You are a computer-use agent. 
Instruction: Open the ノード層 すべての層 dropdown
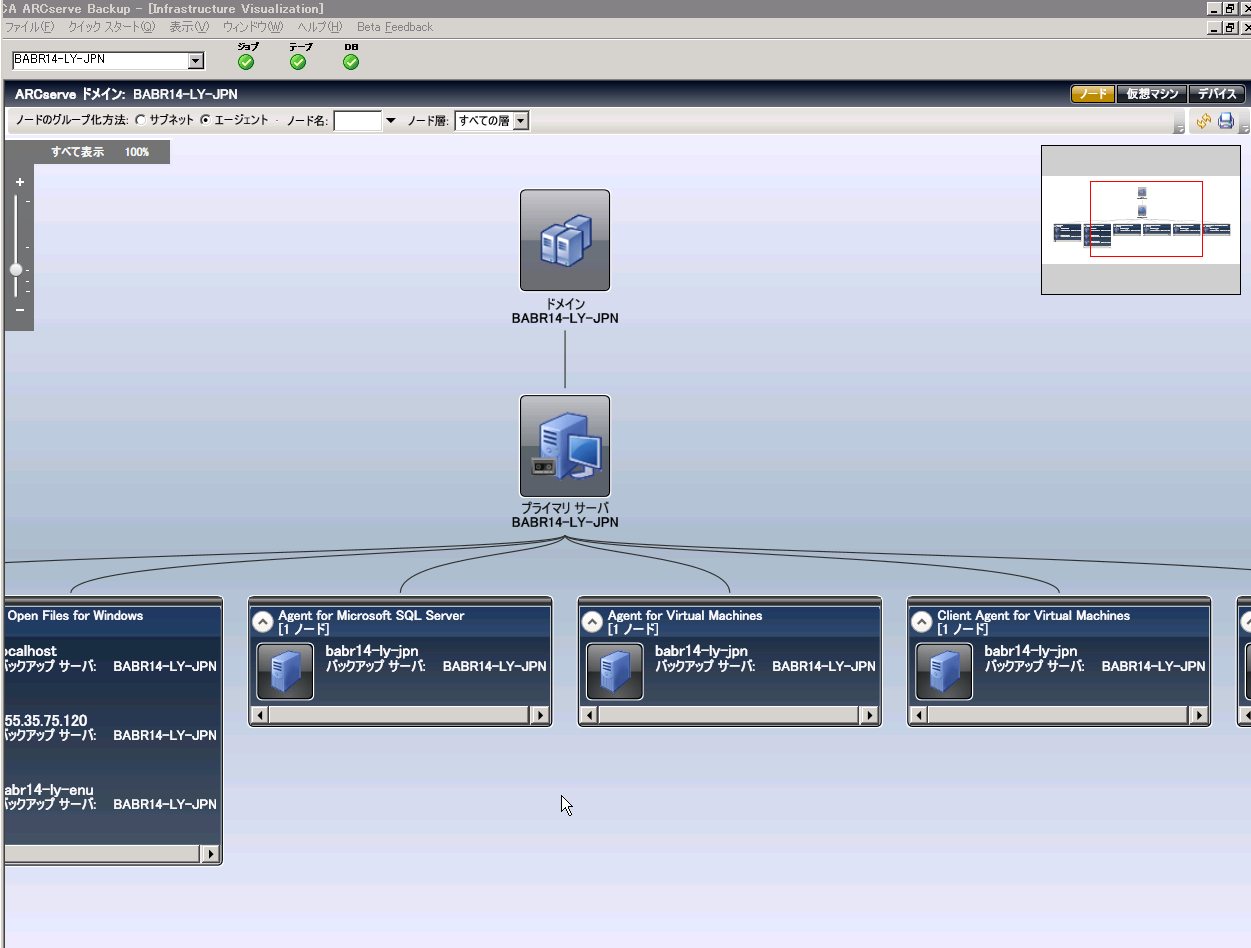coord(520,121)
